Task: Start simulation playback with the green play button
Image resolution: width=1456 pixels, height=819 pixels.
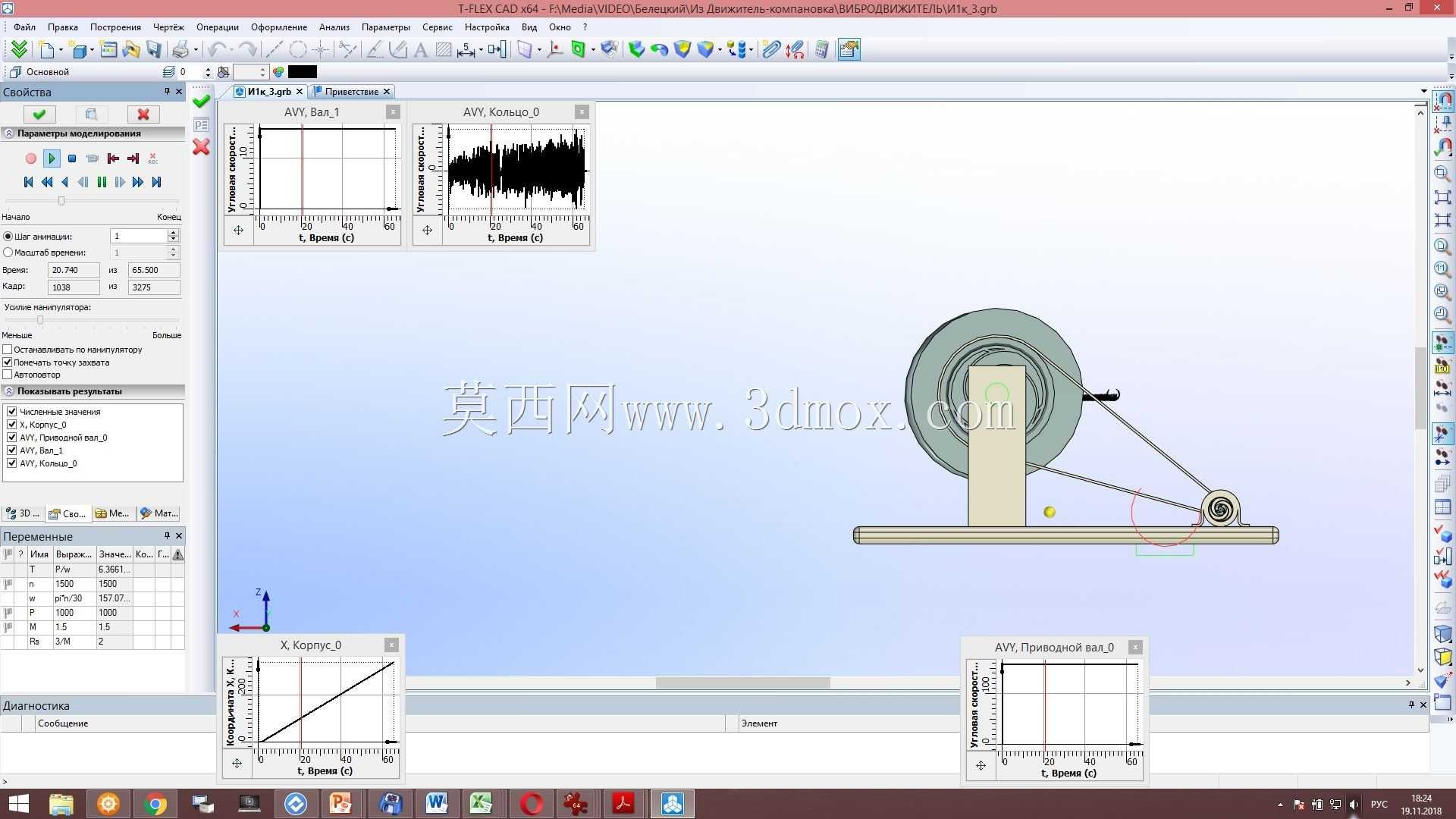Action: [52, 158]
